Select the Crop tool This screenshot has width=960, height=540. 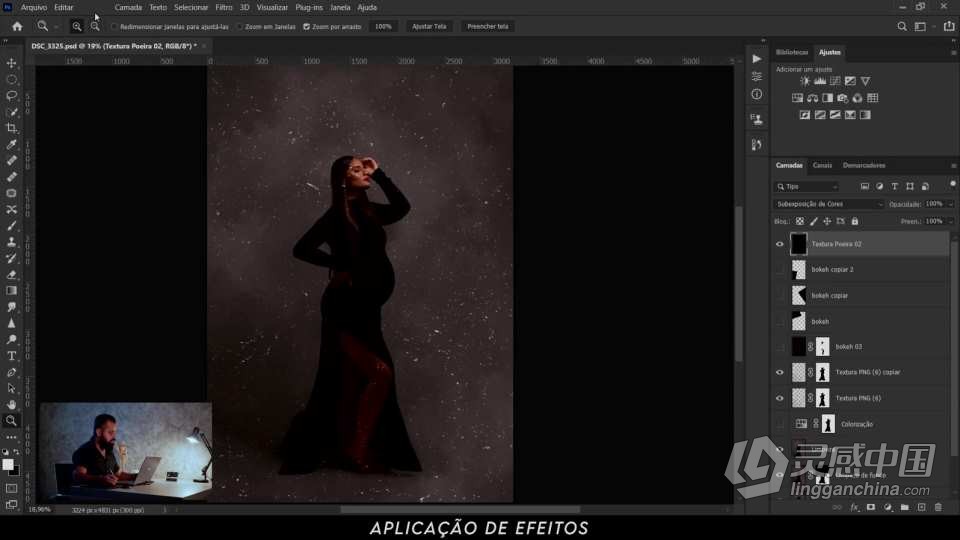point(11,128)
